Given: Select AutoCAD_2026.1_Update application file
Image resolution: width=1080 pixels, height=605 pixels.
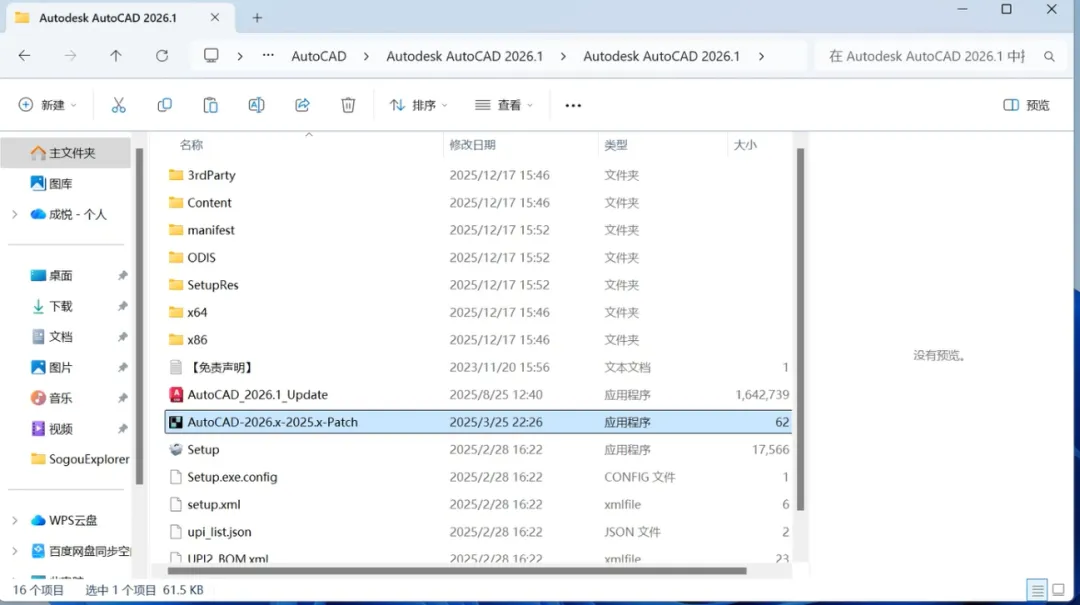Looking at the screenshot, I should 478,395.
